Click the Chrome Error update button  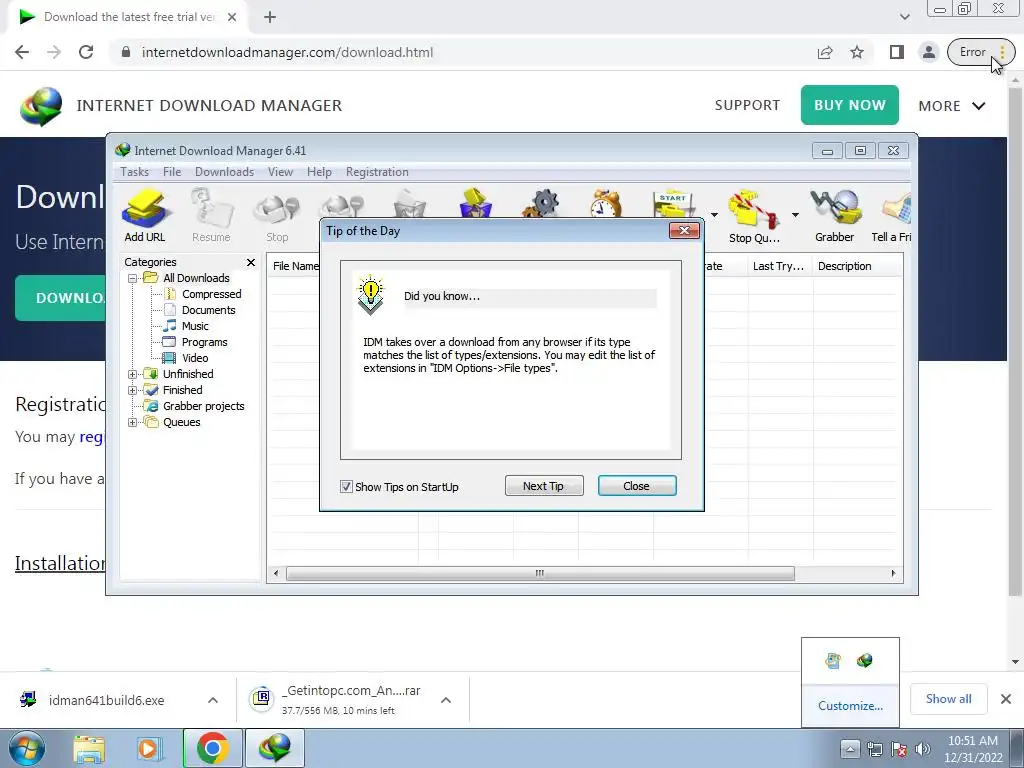[x=981, y=52]
